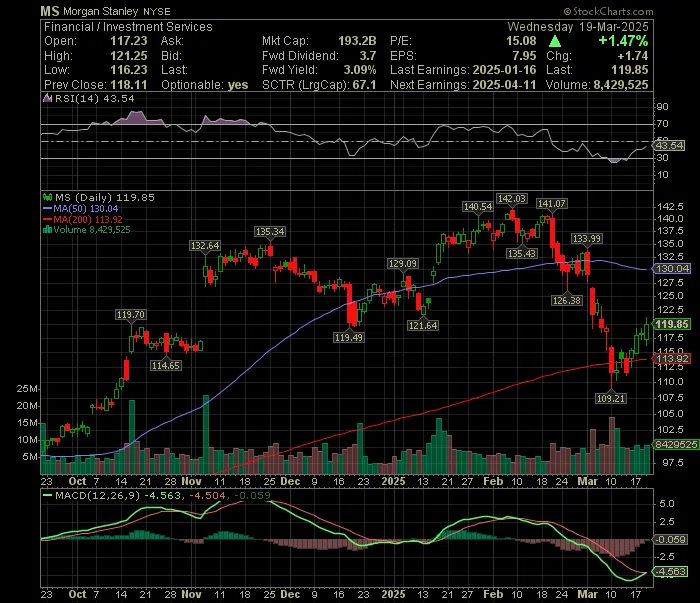Click the Mkt Cap value 193.2B
Screen dimensions: 700x603
357,41
